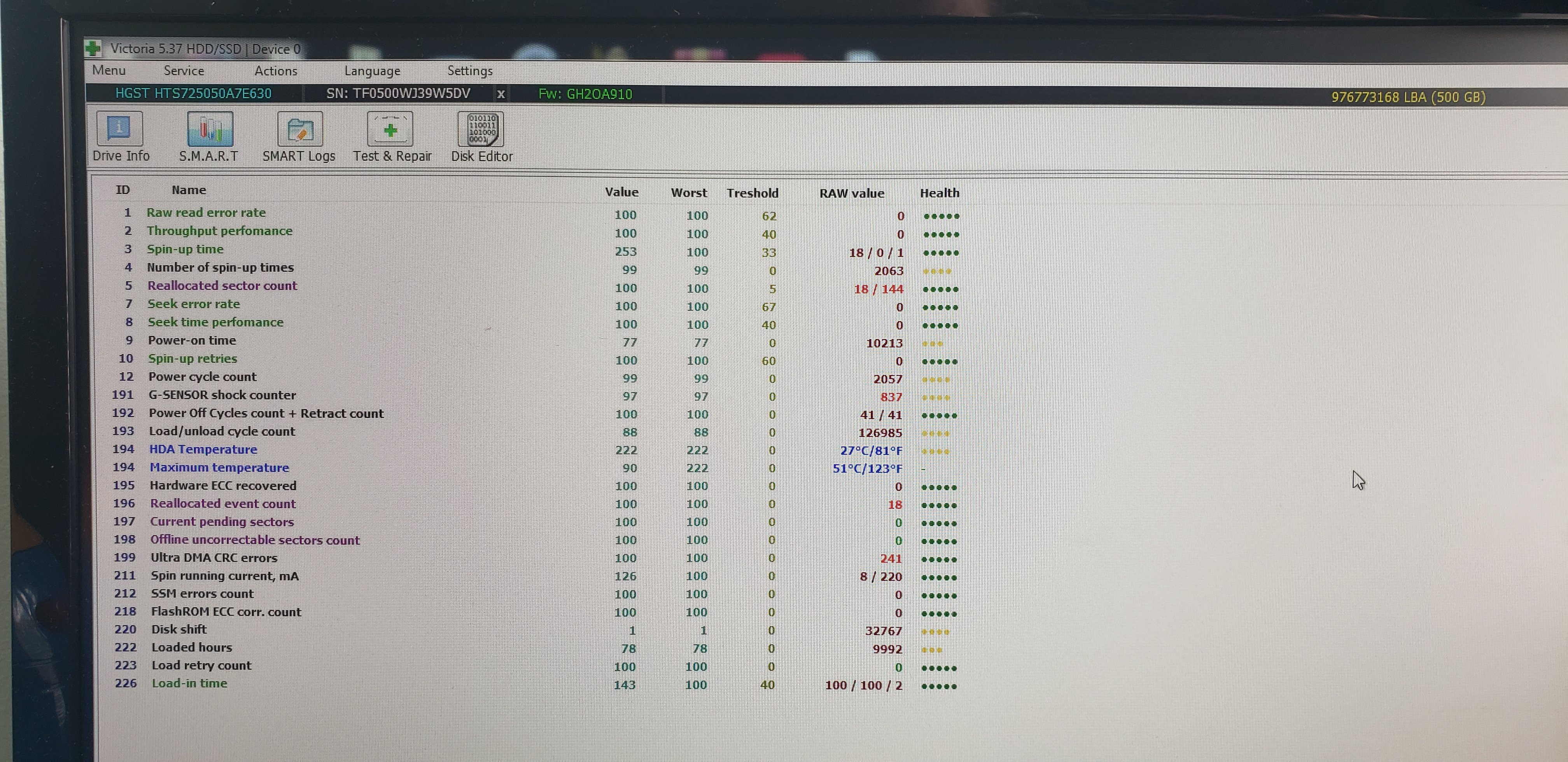Open the Settings menu
This screenshot has height=762, width=1568.
pyautogui.click(x=470, y=71)
